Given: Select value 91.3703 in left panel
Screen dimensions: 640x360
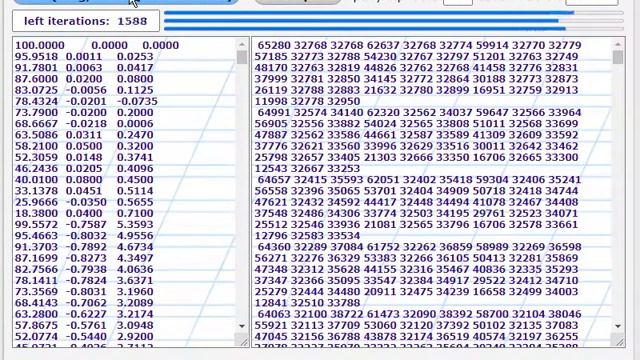Looking at the screenshot, I should 36,247.
